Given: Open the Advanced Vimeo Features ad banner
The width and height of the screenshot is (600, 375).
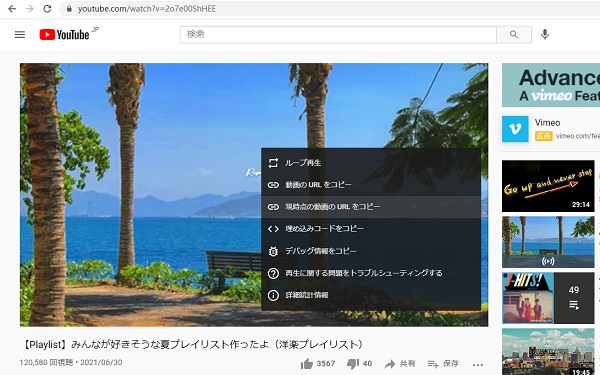Looking at the screenshot, I should pos(551,85).
